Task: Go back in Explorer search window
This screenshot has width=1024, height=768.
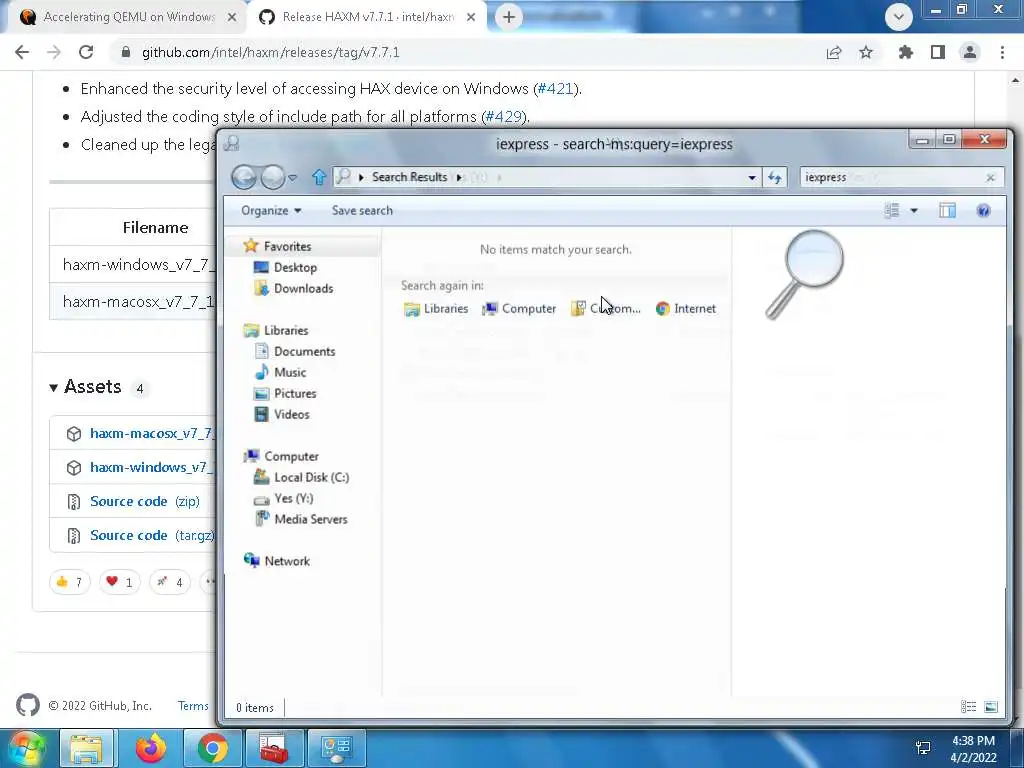Action: [x=244, y=177]
